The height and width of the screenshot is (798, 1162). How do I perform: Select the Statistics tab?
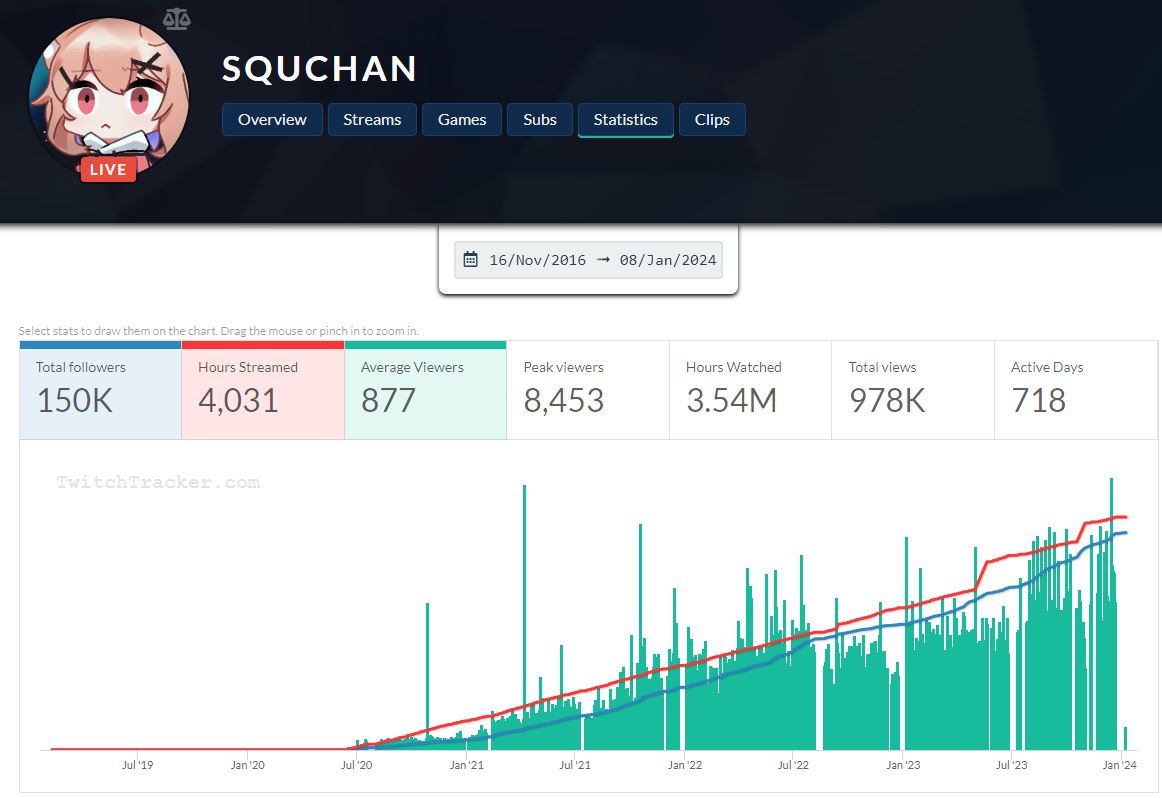point(625,119)
